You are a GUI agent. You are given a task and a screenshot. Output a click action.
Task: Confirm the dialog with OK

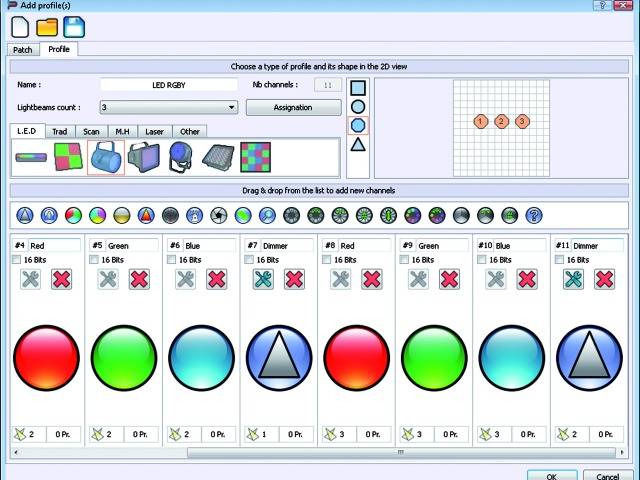pos(552,476)
